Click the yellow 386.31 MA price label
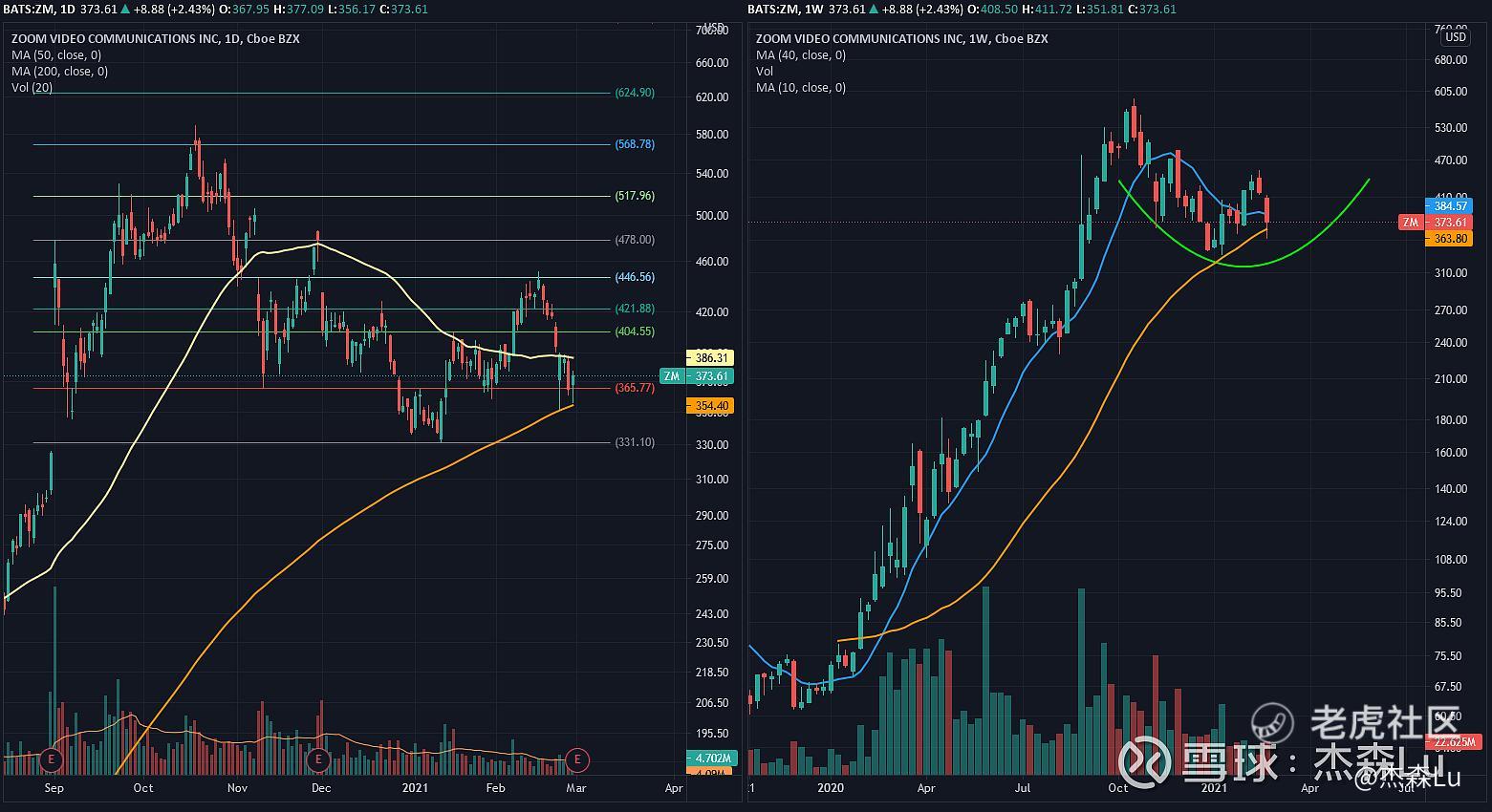The width and height of the screenshot is (1492, 812). tap(710, 358)
